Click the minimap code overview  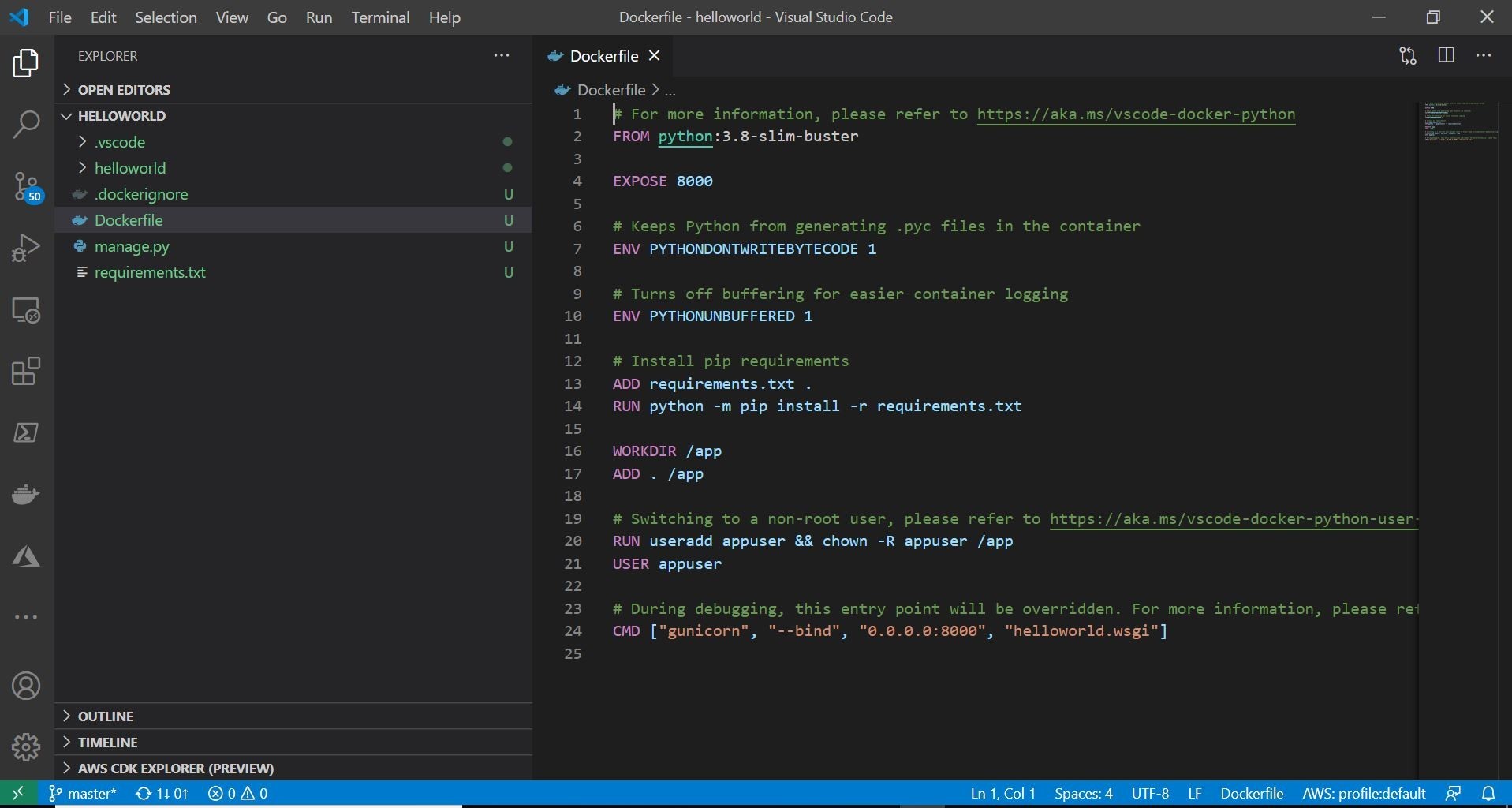coord(1459,121)
